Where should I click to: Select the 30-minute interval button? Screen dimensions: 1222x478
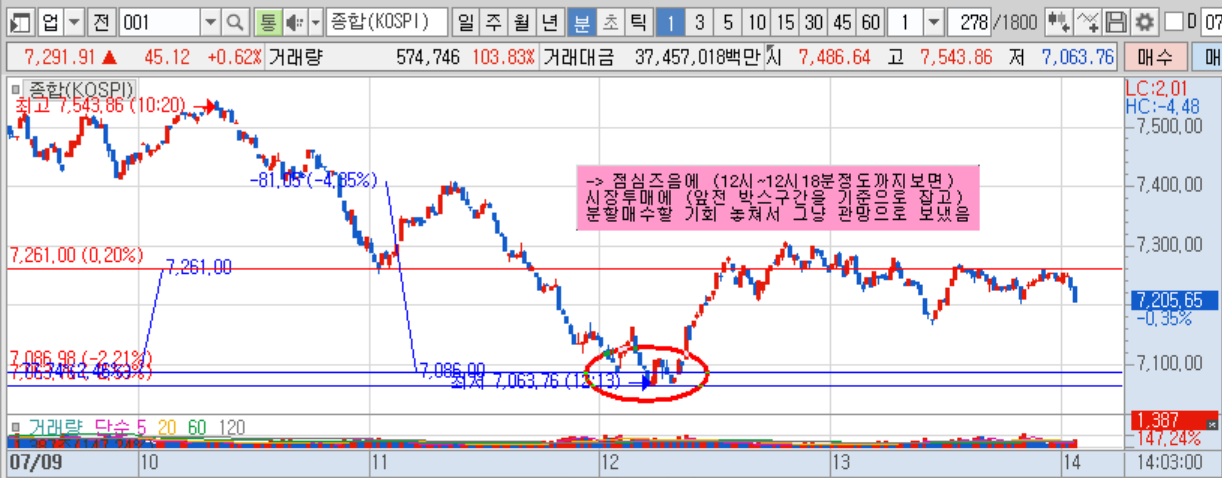(815, 22)
